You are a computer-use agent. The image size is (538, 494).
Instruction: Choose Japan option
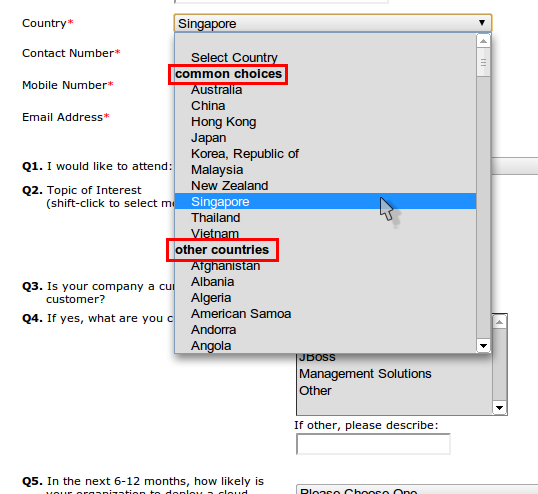pos(325,138)
